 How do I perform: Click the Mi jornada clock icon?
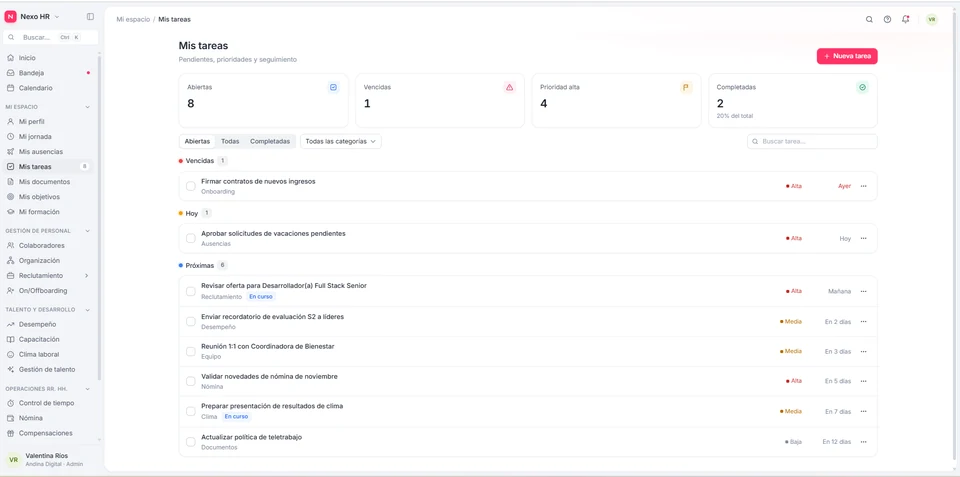[10, 137]
